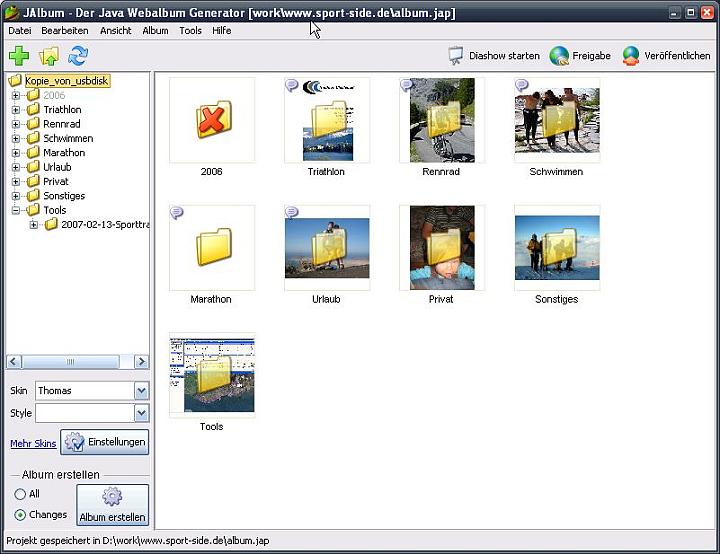Select the excluded 2006 folder thumbnail
This screenshot has height=554, width=720.
[x=212, y=120]
